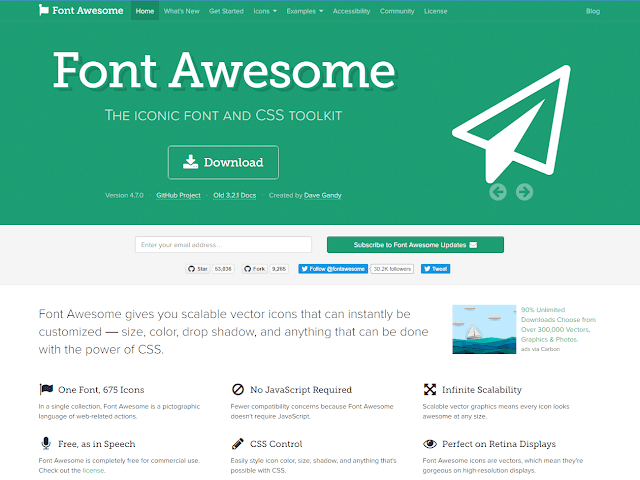Image resolution: width=640 pixels, height=480 pixels.
Task: Open the License page in navbar
Action: tap(436, 11)
